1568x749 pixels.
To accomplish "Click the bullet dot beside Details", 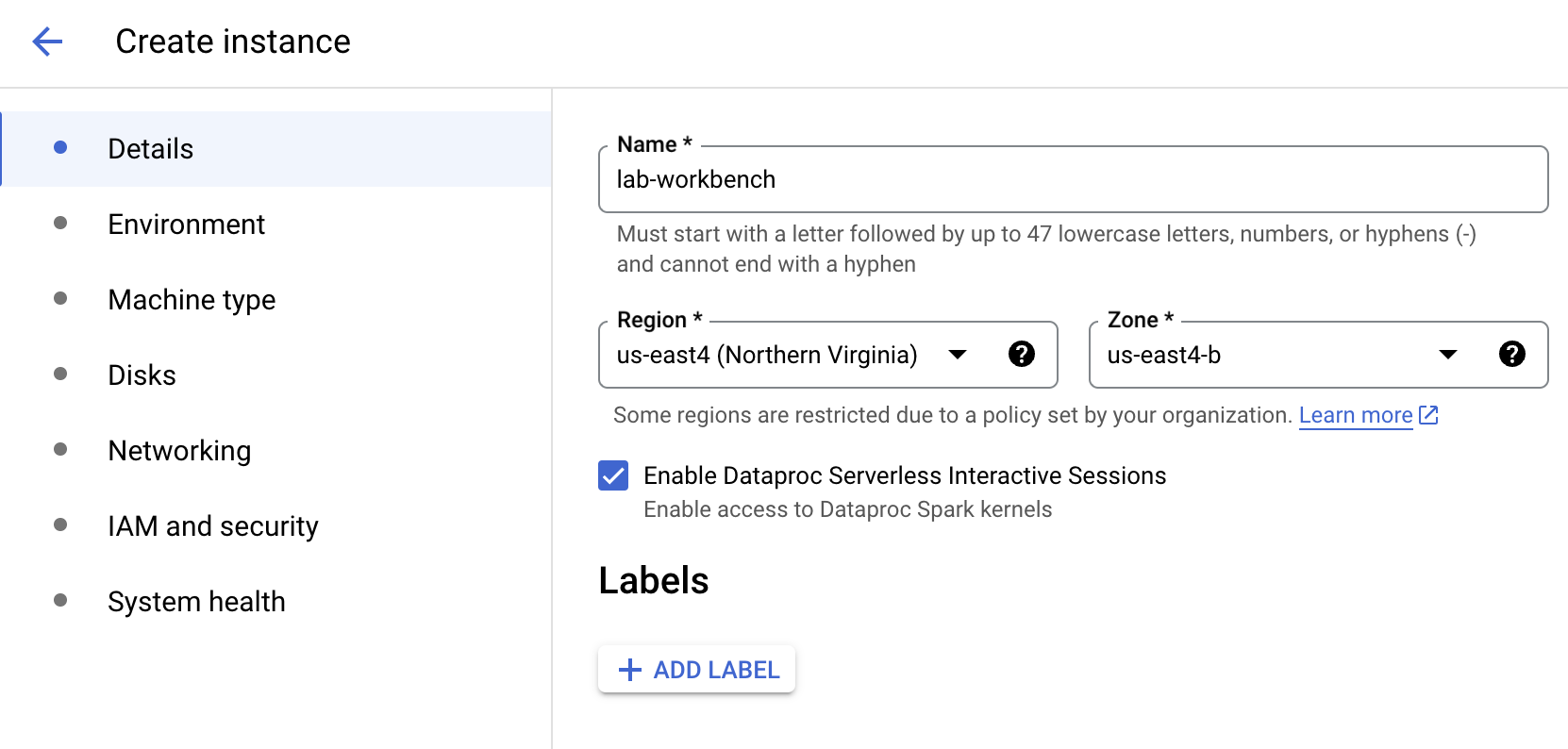I will point(60,147).
